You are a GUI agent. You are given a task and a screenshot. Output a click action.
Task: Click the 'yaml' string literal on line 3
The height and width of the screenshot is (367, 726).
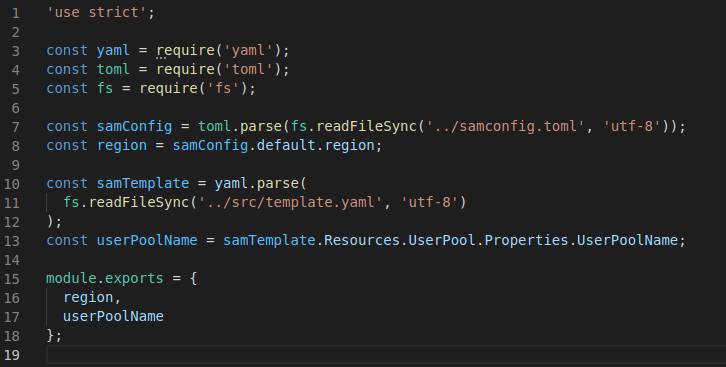pyautogui.click(x=248, y=50)
